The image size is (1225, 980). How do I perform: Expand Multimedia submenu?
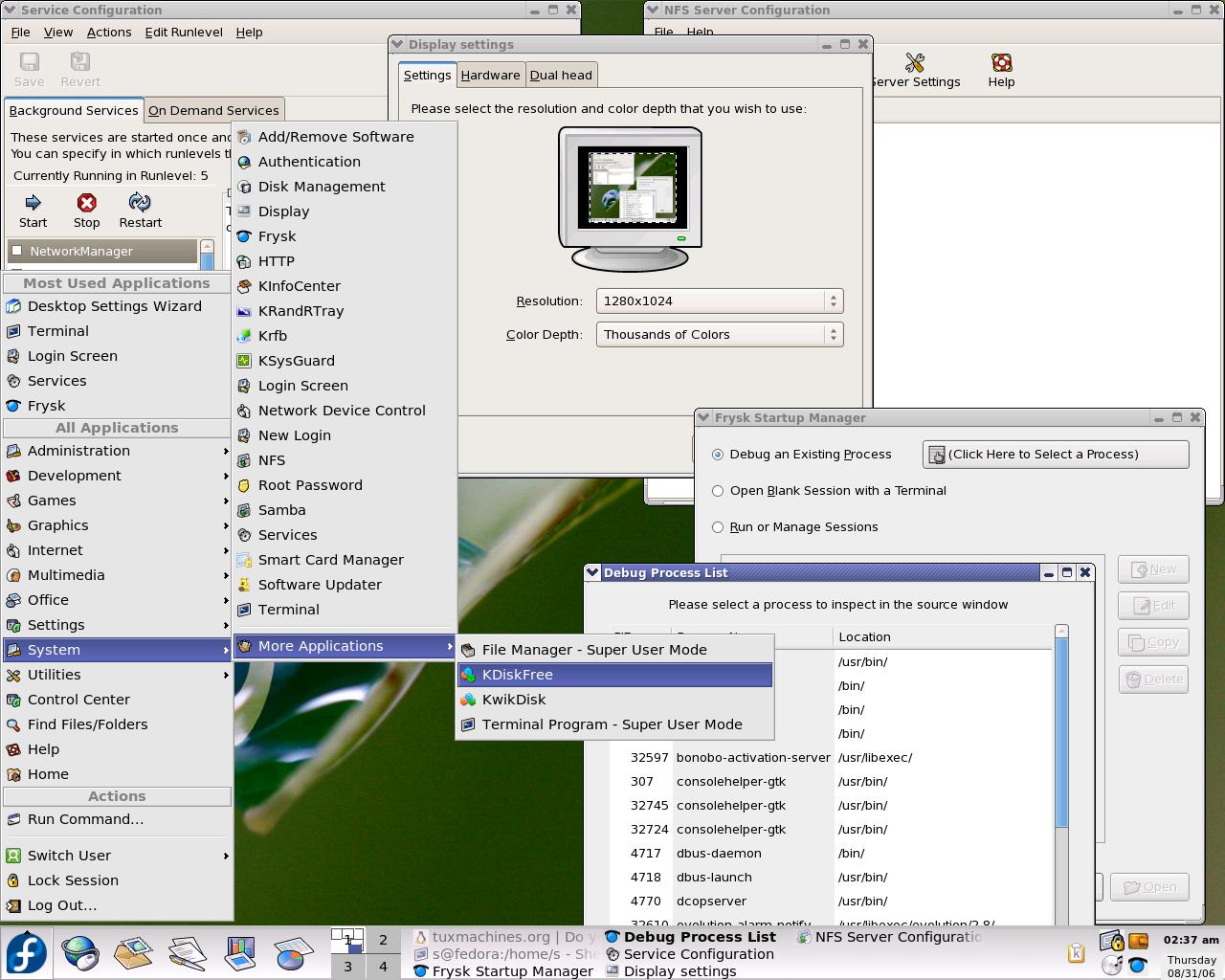coord(117,575)
